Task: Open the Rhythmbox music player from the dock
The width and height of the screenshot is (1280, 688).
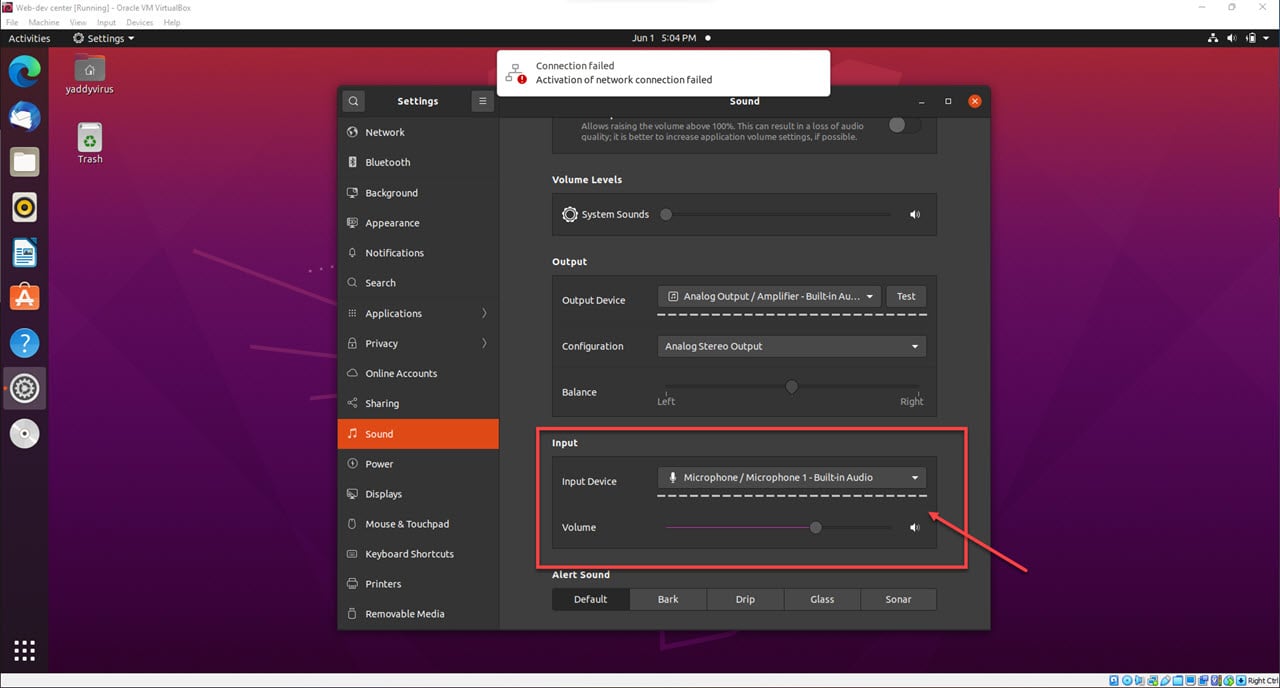Action: pyautogui.click(x=24, y=207)
